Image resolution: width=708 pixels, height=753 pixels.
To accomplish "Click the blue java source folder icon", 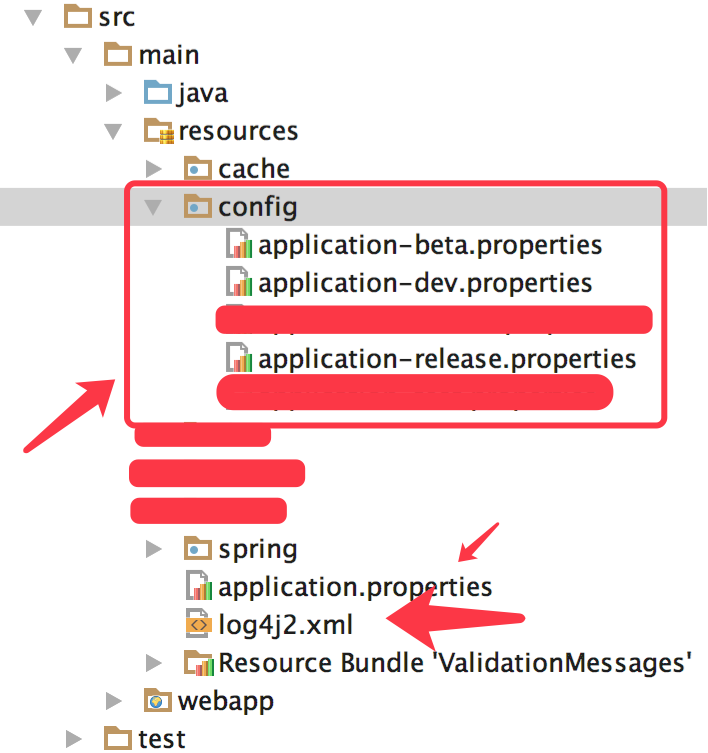I will (x=158, y=92).
